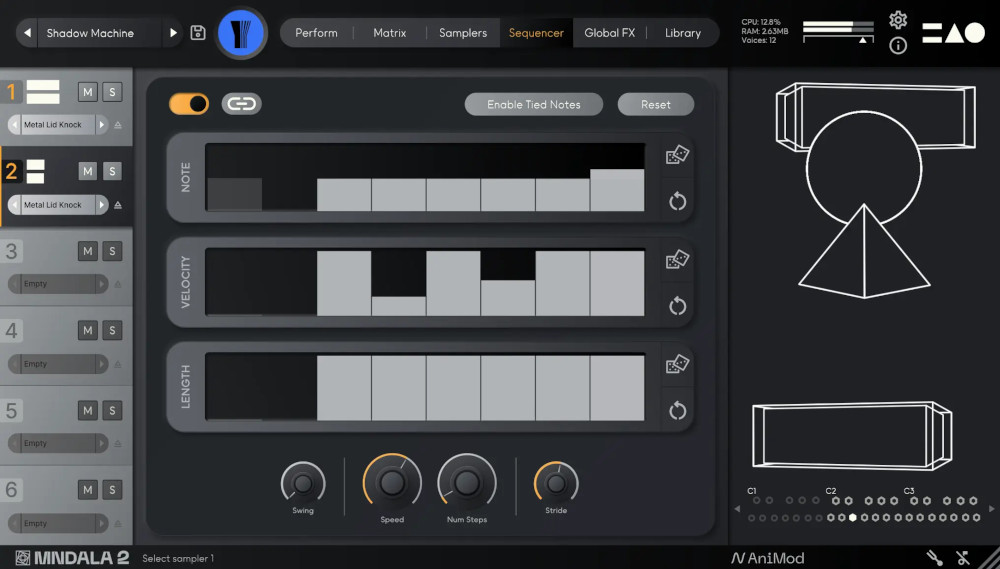Toggle the sequencer on/off switch
The width and height of the screenshot is (1000, 569).
coord(189,104)
